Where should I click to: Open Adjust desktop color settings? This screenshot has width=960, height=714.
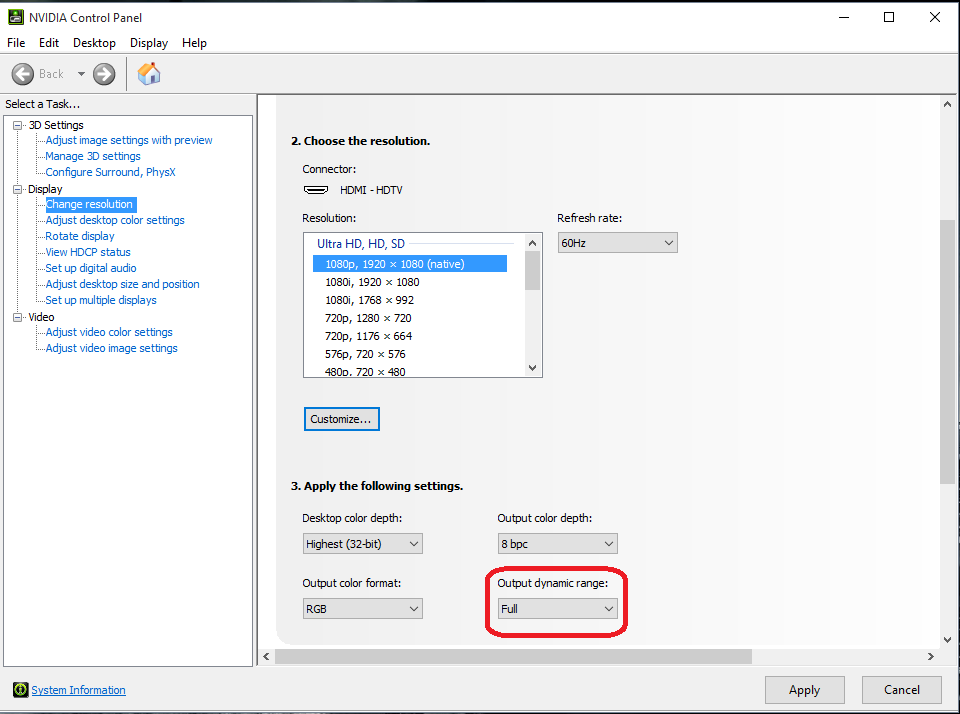(x=115, y=220)
